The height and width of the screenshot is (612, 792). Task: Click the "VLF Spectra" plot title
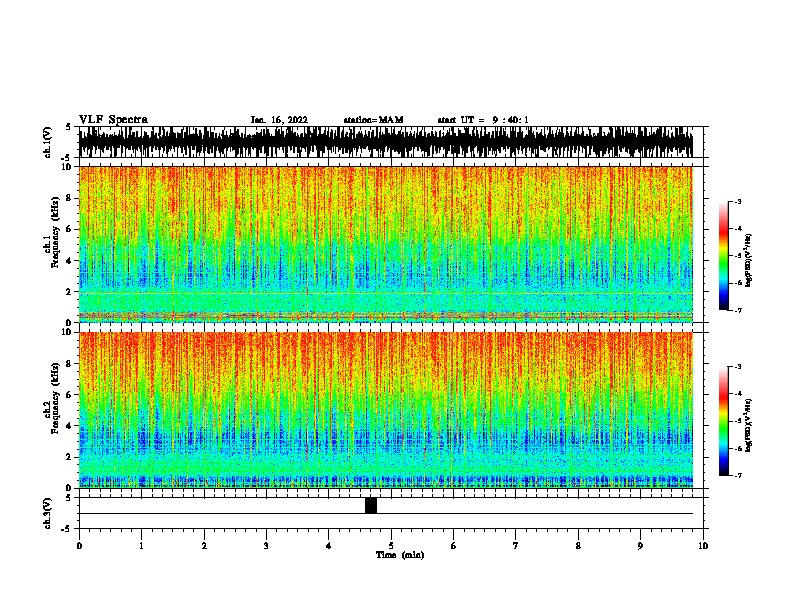tap(113, 120)
